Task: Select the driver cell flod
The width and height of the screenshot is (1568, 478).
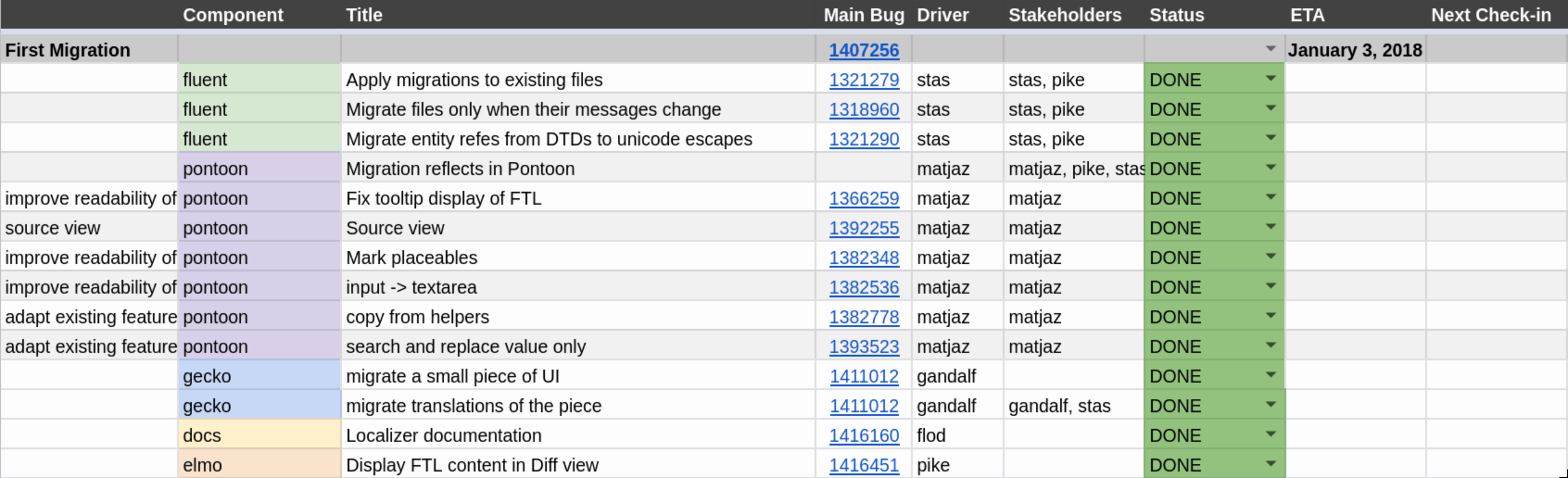Action: (x=958, y=435)
